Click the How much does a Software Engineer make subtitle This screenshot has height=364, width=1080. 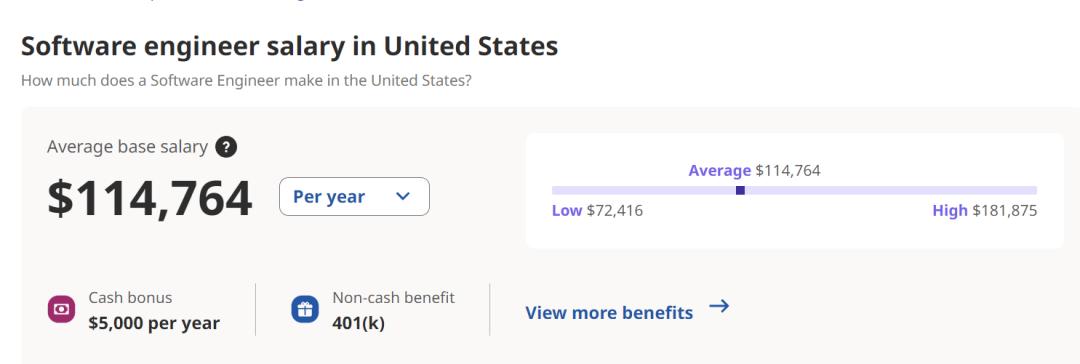(x=246, y=81)
